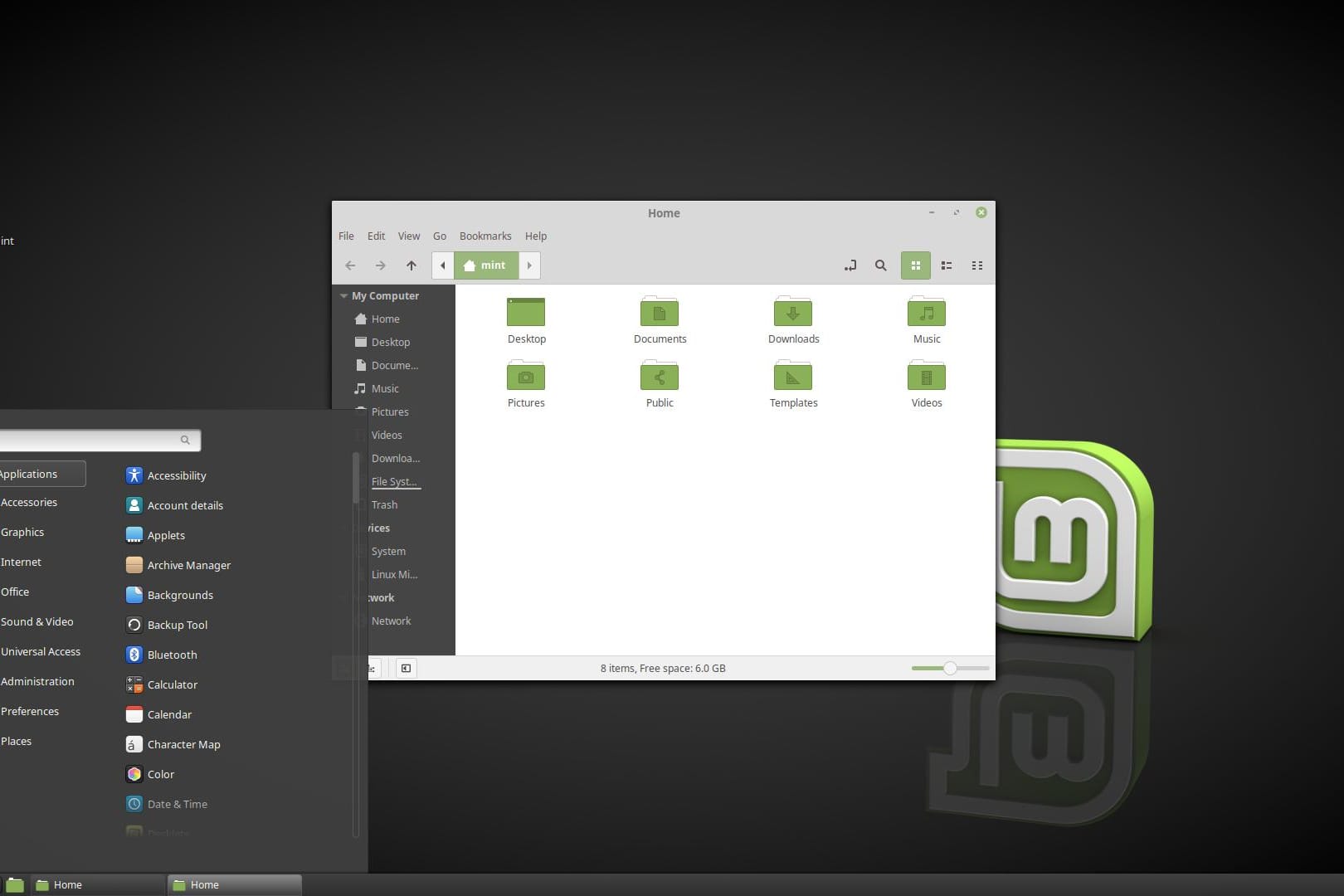Launch Accessibility from menu
The width and height of the screenshot is (1344, 896).
pyautogui.click(x=166, y=475)
